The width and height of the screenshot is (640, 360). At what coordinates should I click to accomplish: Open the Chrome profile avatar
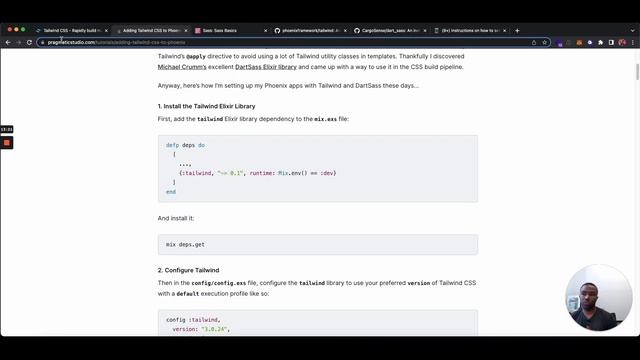click(622, 42)
